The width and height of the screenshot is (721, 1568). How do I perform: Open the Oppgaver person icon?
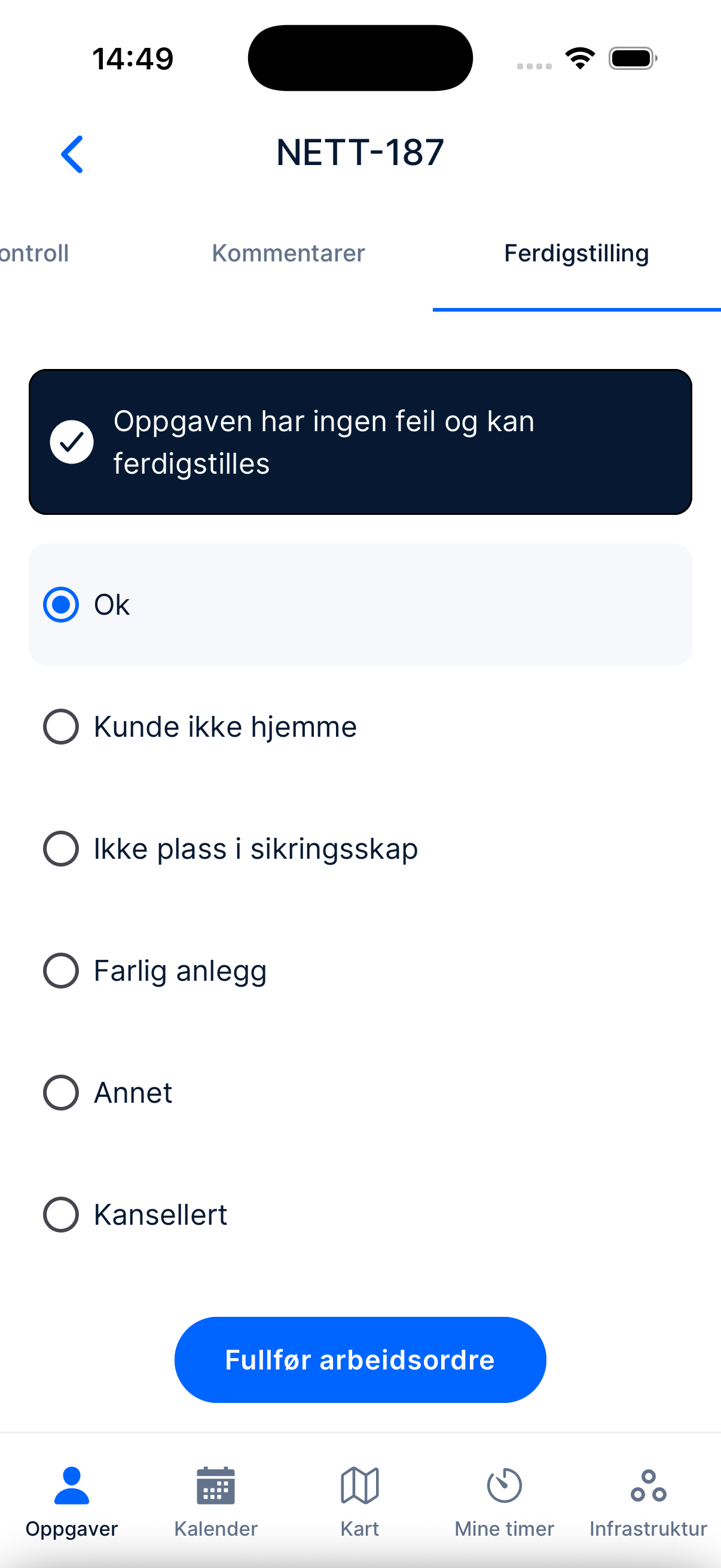72,1485
